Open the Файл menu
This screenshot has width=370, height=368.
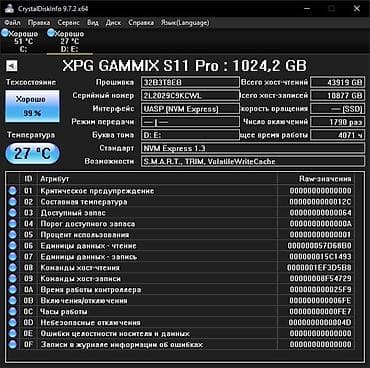coord(13,23)
